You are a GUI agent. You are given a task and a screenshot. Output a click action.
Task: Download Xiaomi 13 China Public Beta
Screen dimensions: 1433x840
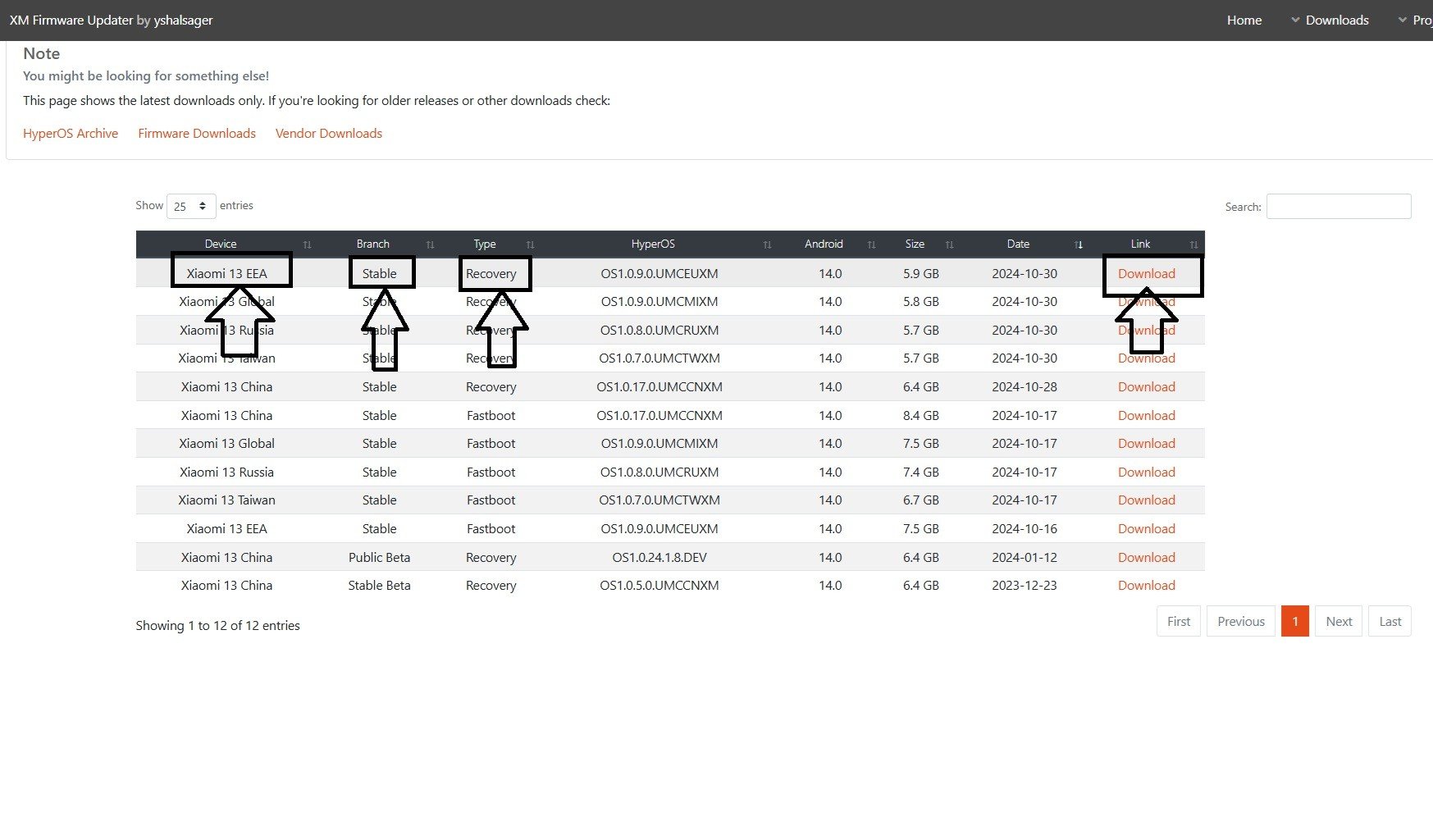pos(1146,558)
